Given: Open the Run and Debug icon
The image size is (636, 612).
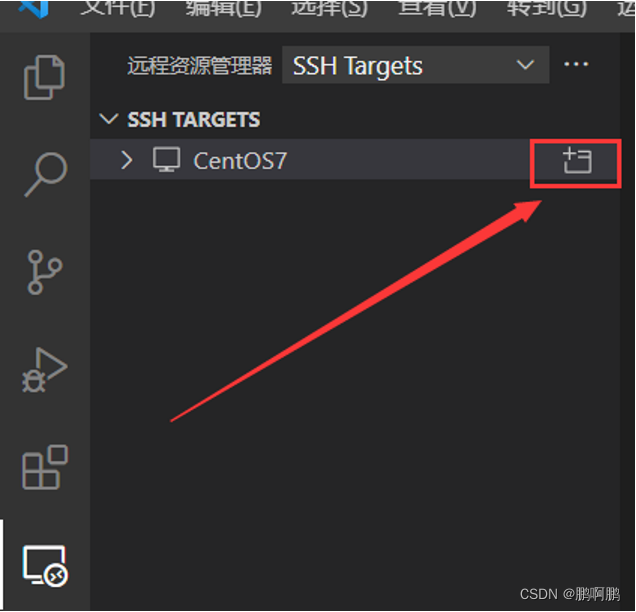Looking at the screenshot, I should point(45,370).
